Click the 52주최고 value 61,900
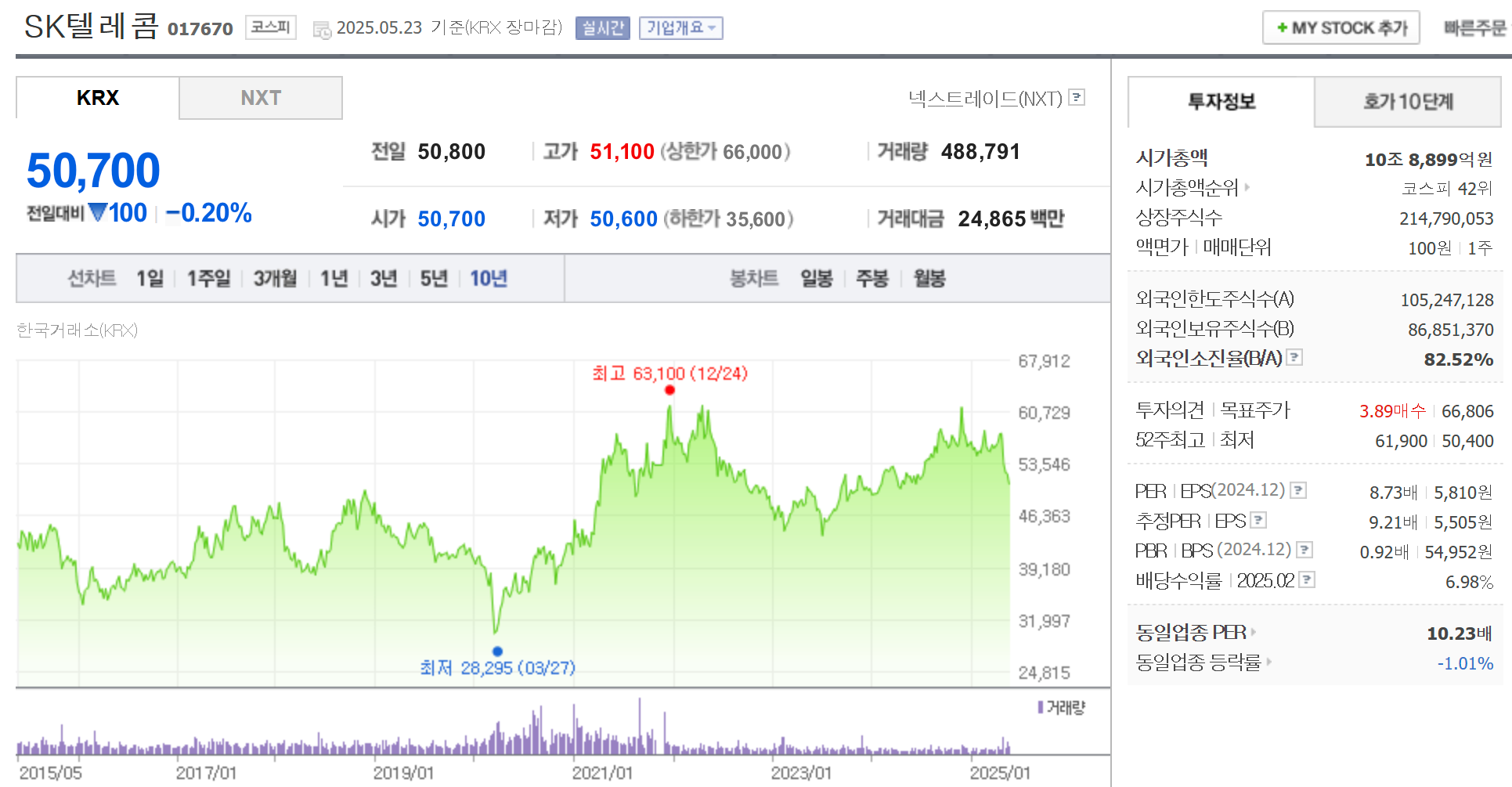This screenshot has height=787, width=1512. pyautogui.click(x=1402, y=442)
